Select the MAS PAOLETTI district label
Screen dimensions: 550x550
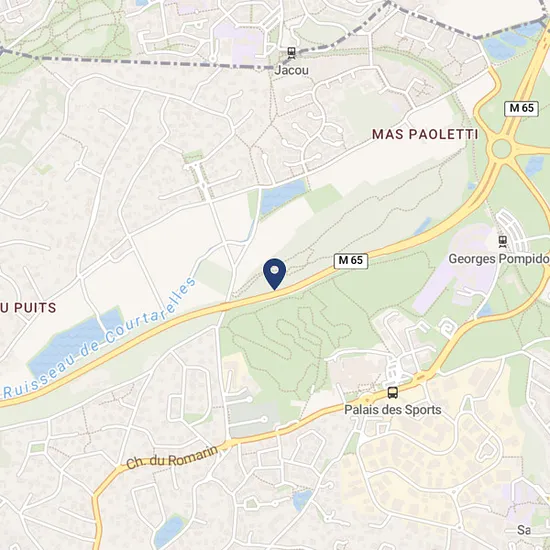click(425, 134)
